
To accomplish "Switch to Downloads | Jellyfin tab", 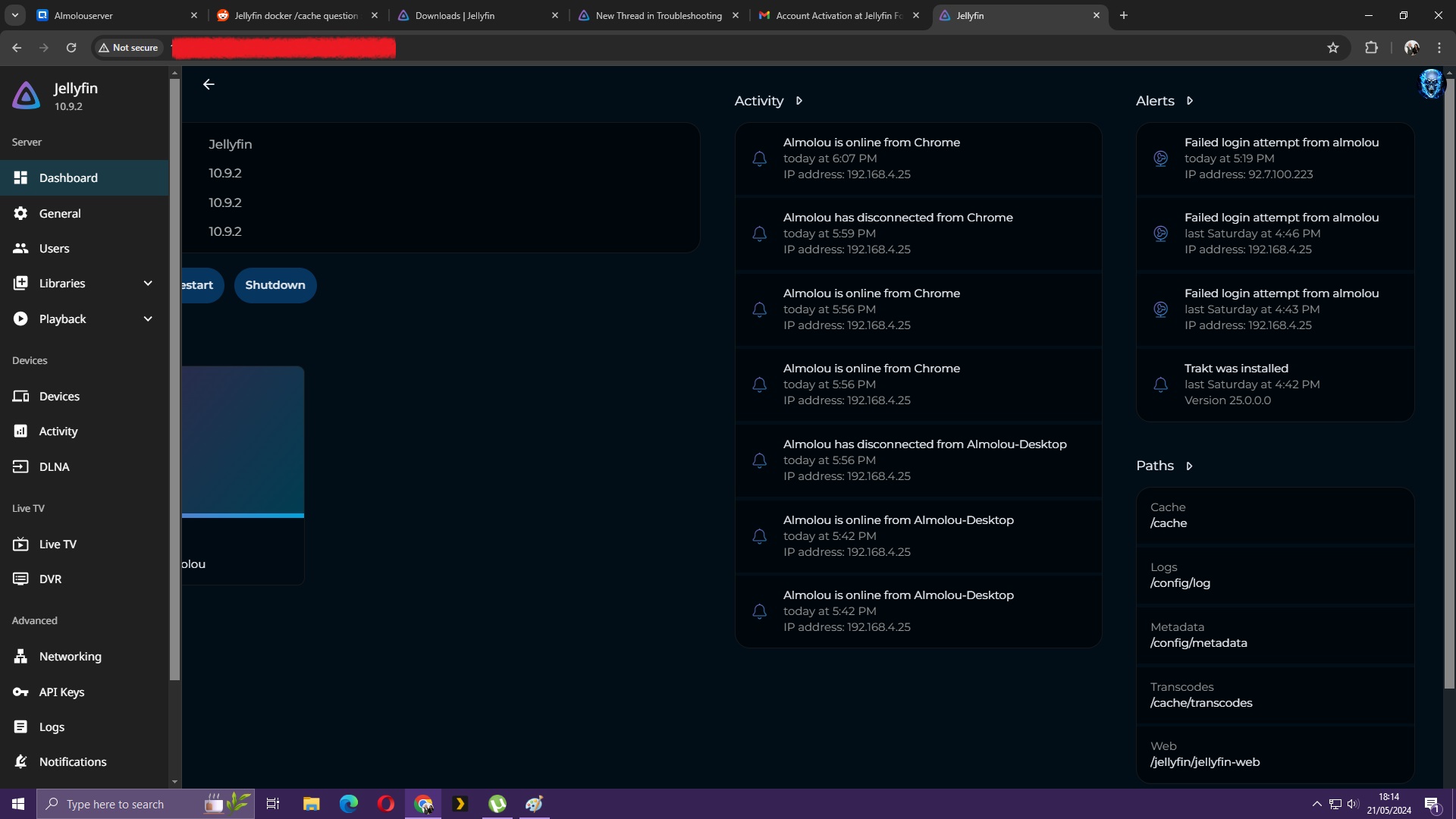I will (455, 15).
